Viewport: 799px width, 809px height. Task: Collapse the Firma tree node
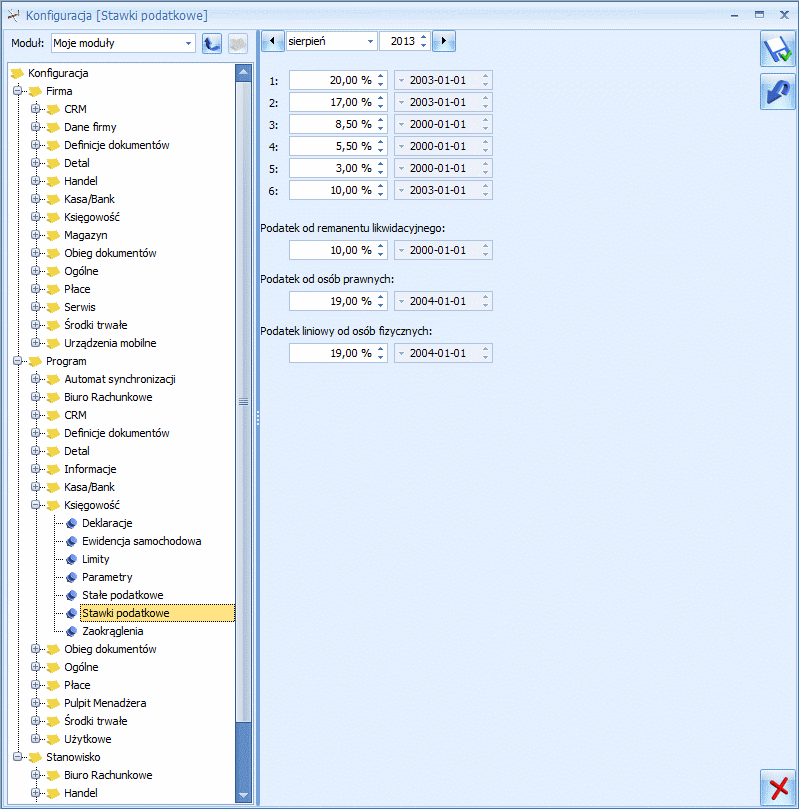point(18,91)
